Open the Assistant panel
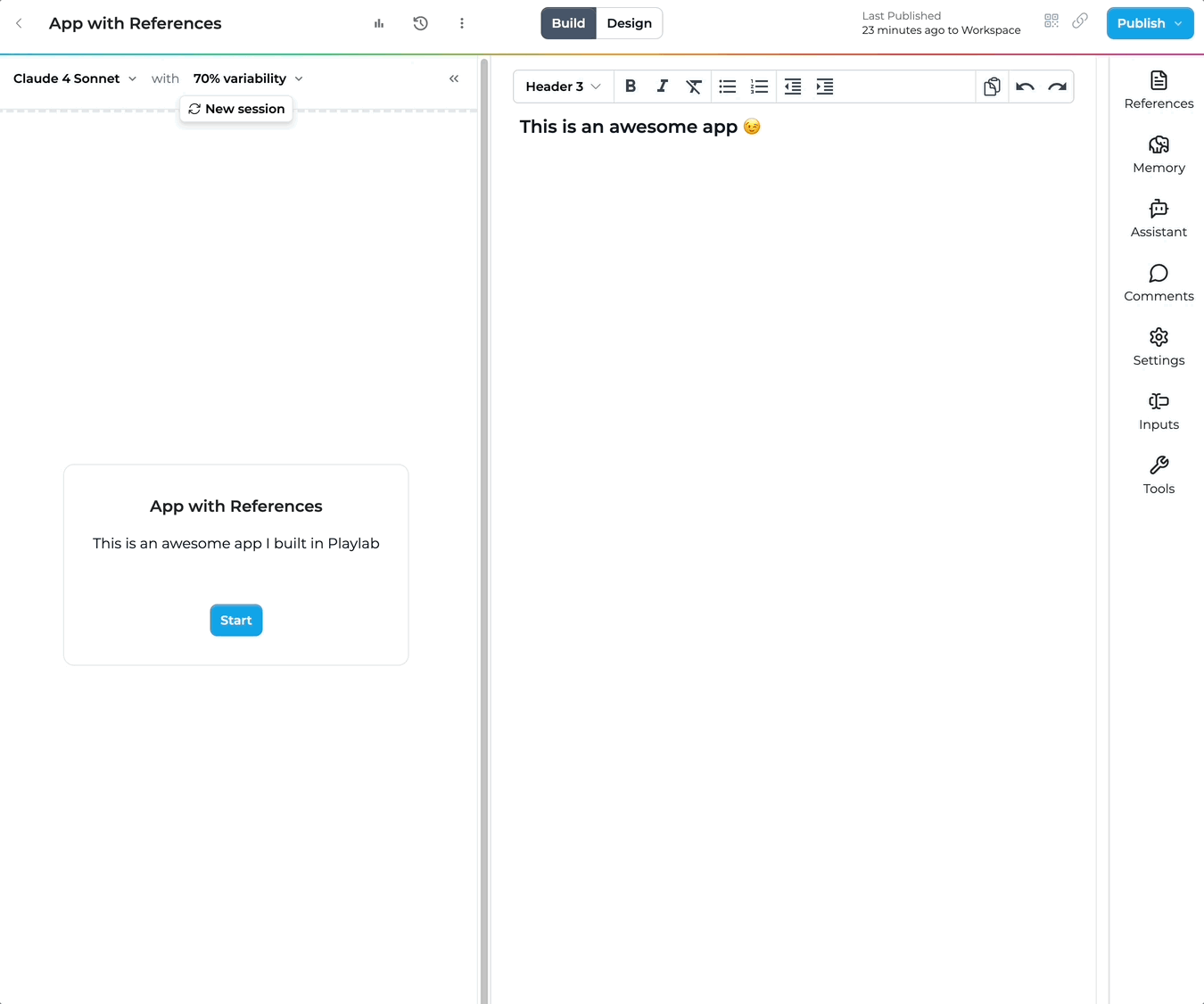Screen dimensions: 1204x1004 click(x=1159, y=218)
